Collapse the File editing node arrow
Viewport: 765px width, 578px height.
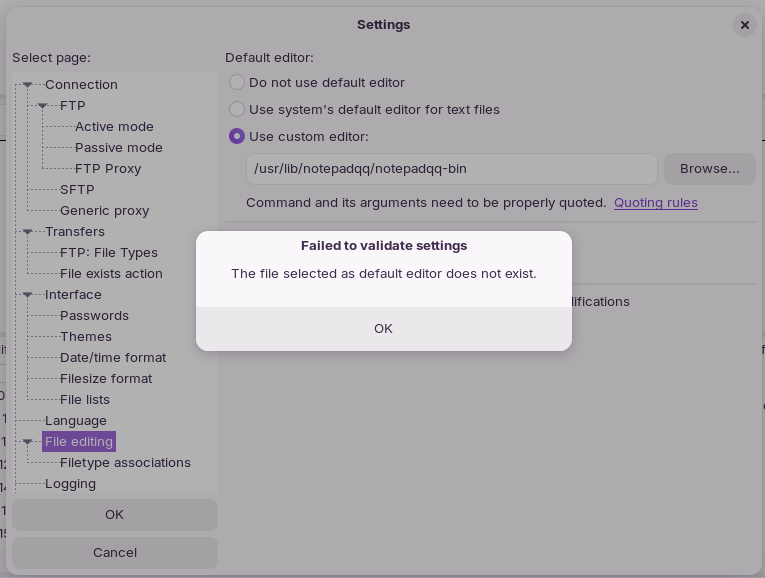28,442
